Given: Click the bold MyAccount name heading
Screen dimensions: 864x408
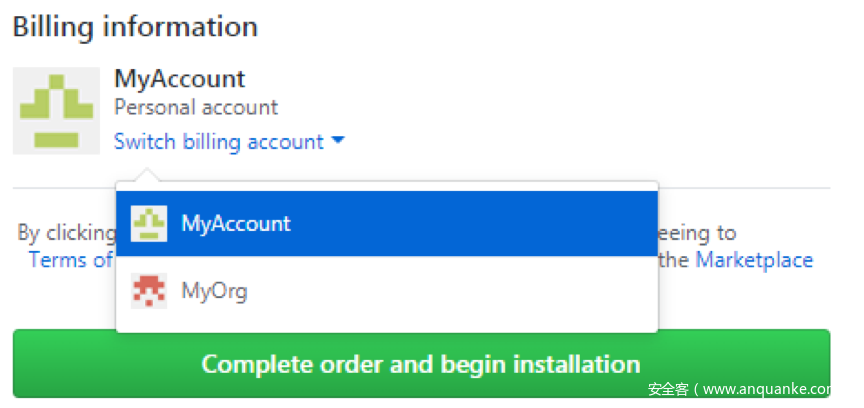Looking at the screenshot, I should tap(180, 79).
